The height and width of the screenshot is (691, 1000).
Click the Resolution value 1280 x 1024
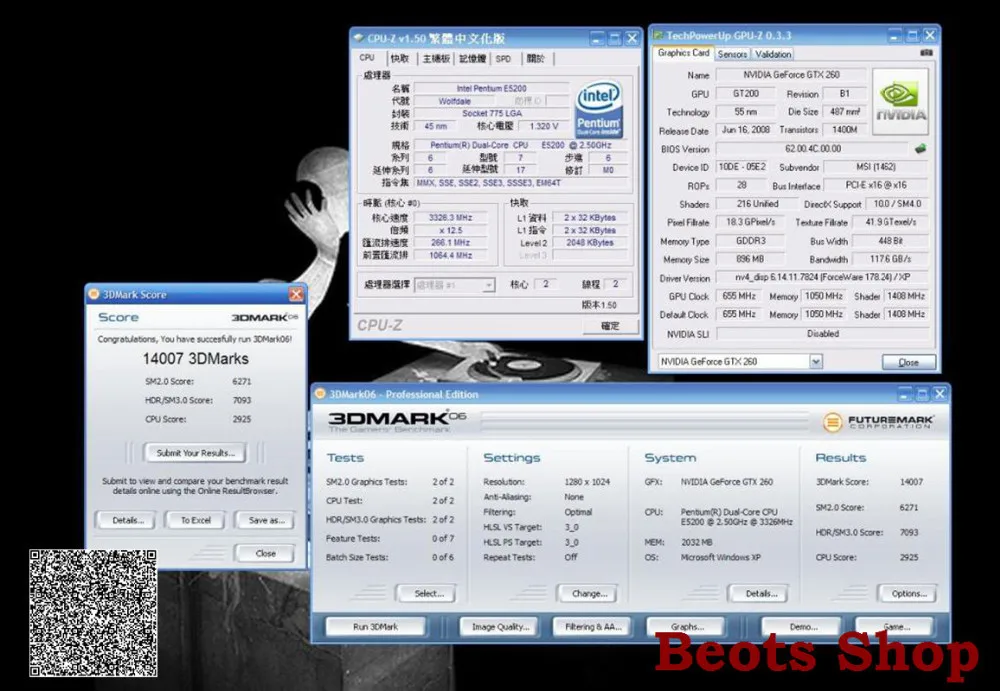click(x=587, y=482)
